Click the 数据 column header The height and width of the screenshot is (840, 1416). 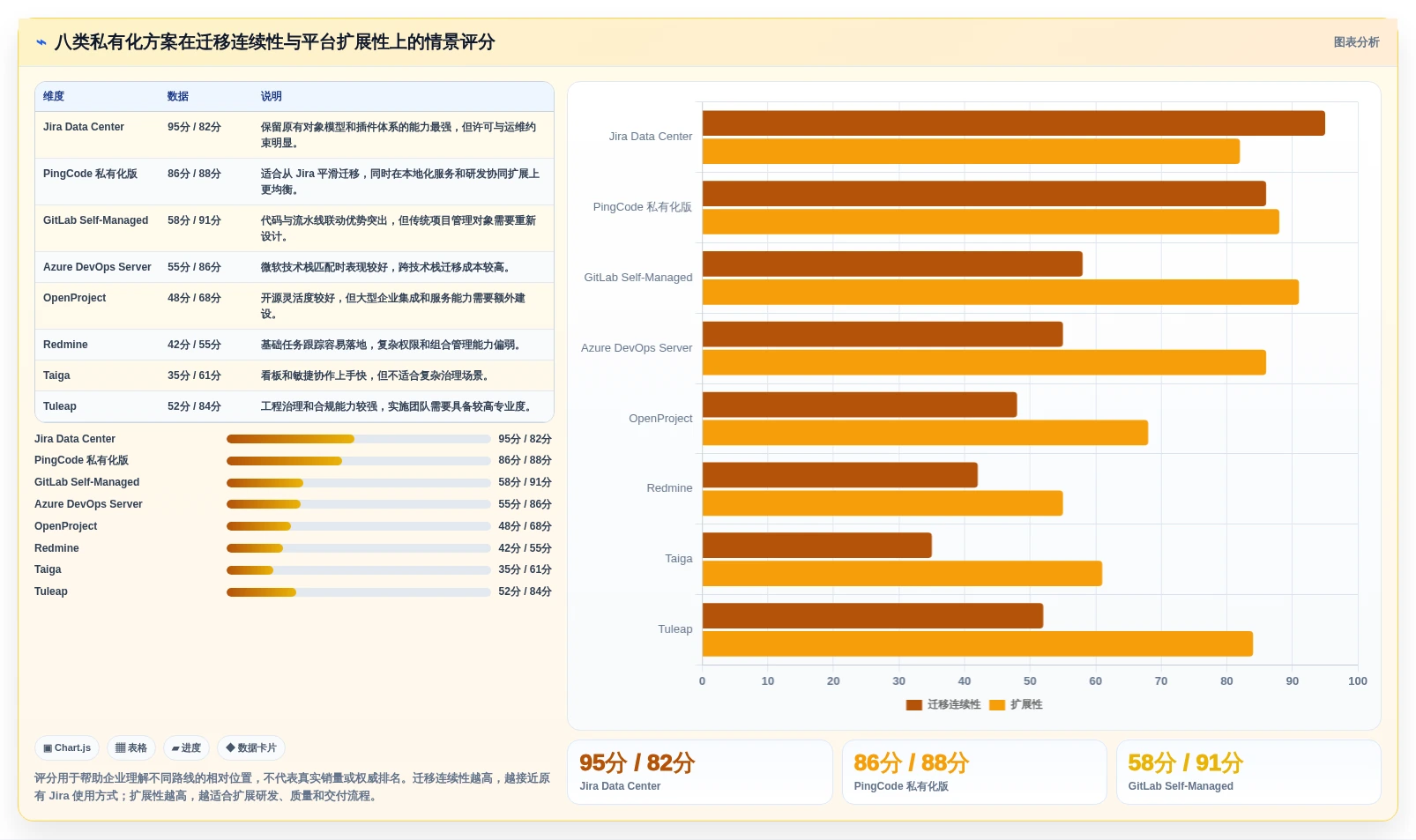click(178, 96)
